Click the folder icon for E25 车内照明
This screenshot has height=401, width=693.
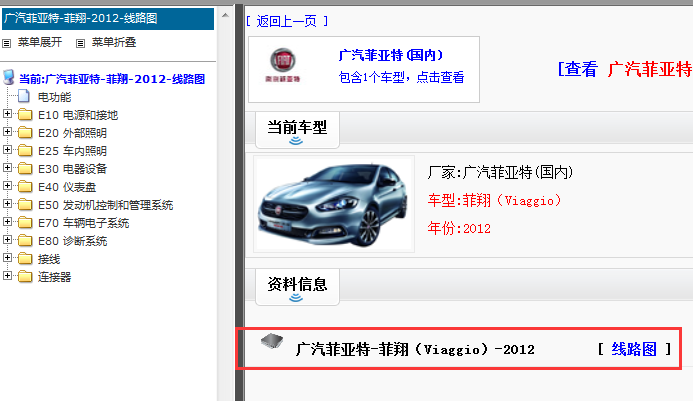coord(25,151)
